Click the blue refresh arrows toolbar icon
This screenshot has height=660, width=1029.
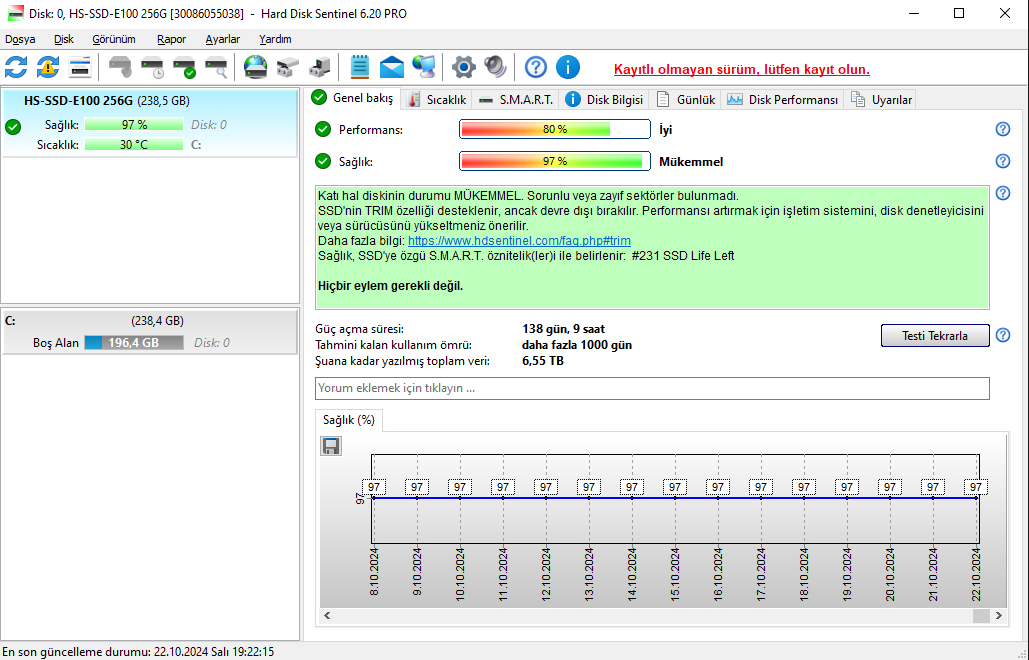[17, 67]
